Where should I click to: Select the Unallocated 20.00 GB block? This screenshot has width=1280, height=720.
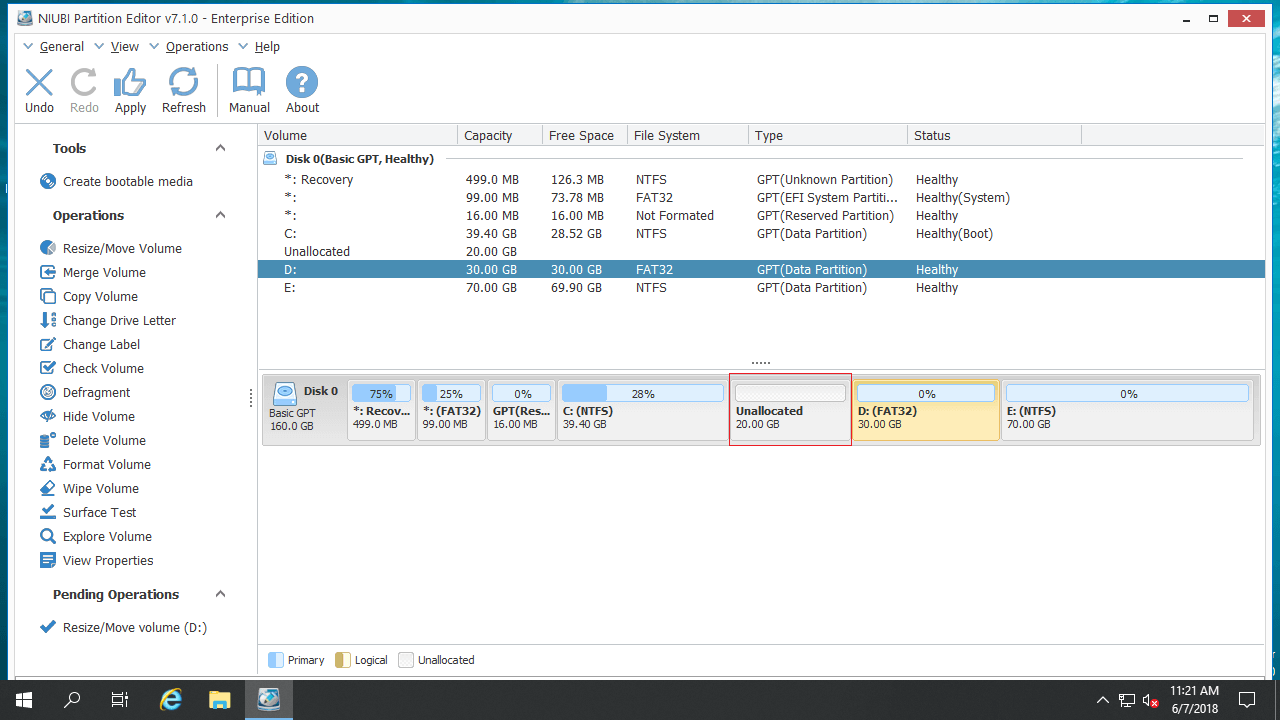tap(790, 410)
